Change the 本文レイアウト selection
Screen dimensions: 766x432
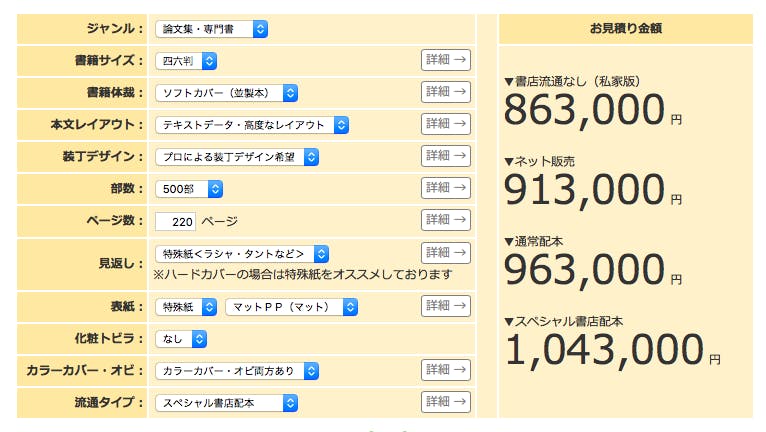[252, 125]
